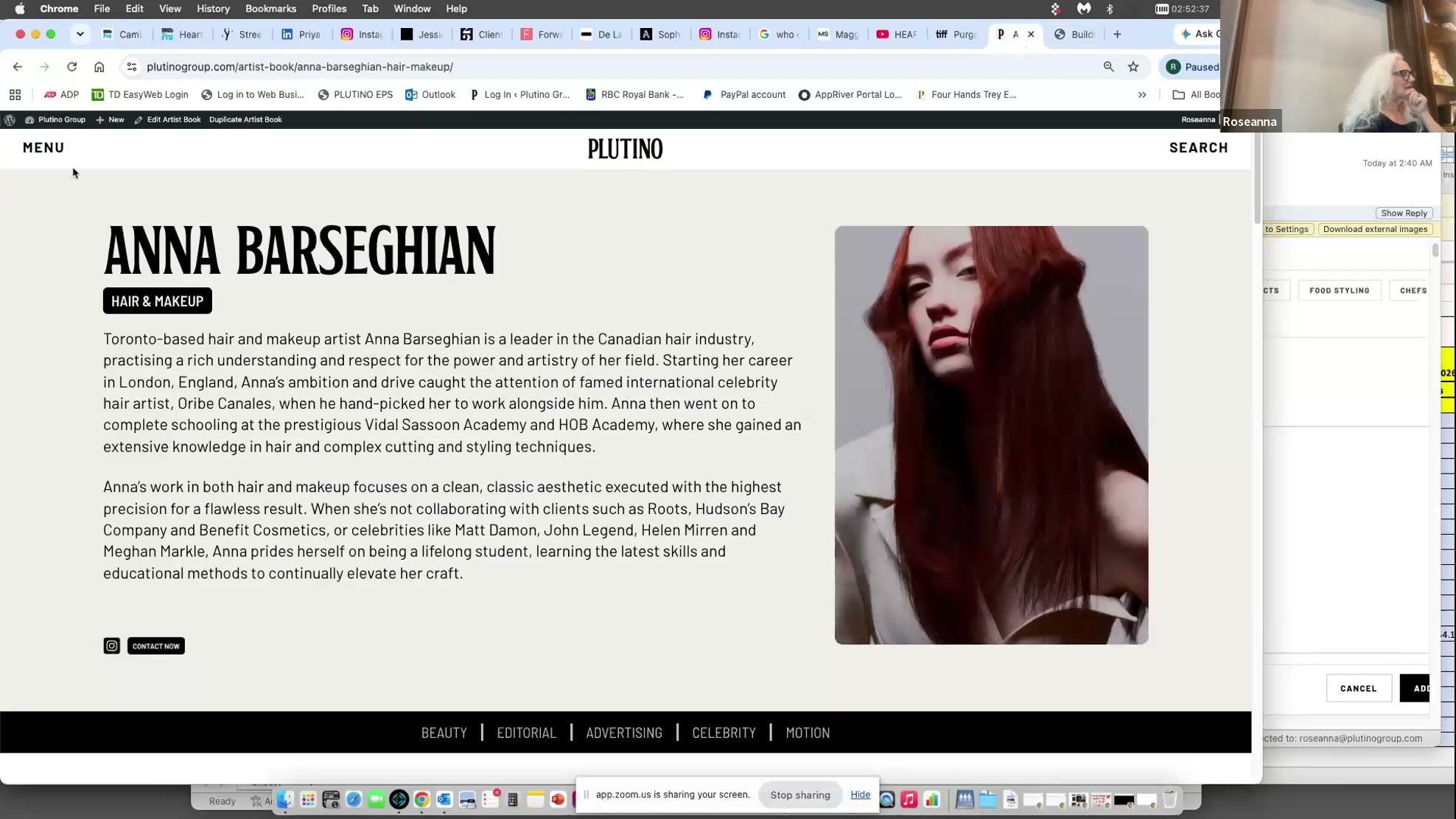This screenshot has width=1456, height=819.
Task: Open the site information icon beside URL
Action: [131, 67]
